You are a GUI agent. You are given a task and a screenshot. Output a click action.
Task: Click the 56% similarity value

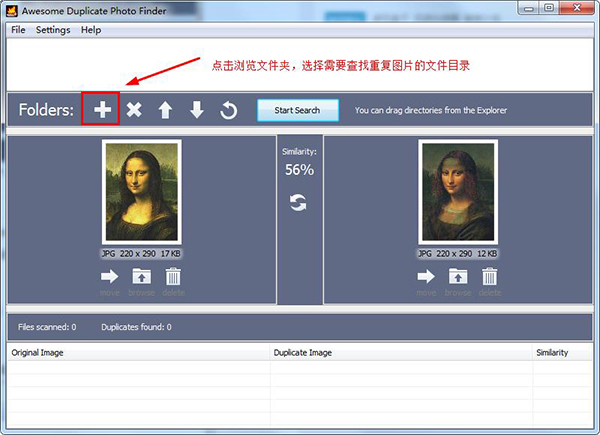[x=299, y=170]
